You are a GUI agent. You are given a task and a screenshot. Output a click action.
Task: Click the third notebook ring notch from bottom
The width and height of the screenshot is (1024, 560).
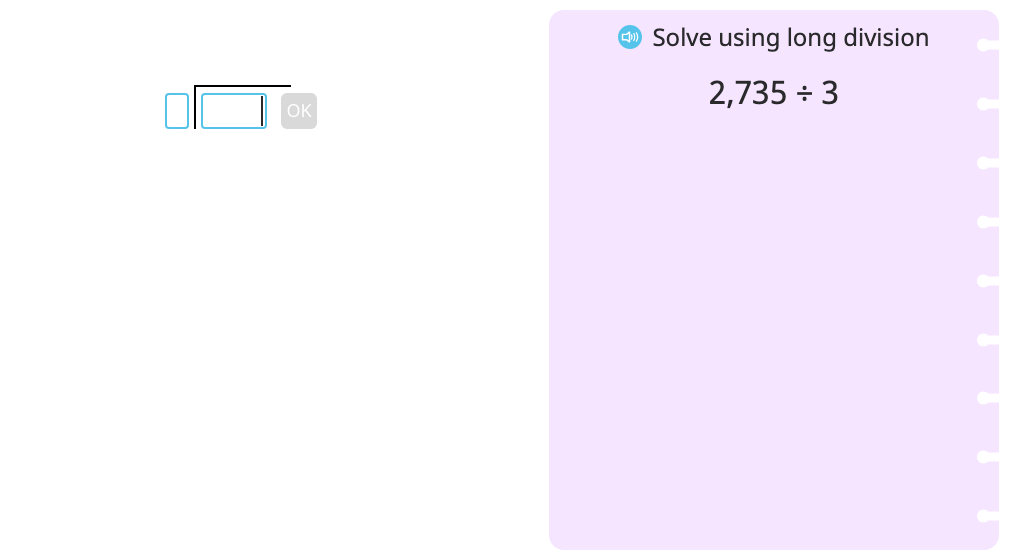pyautogui.click(x=987, y=398)
